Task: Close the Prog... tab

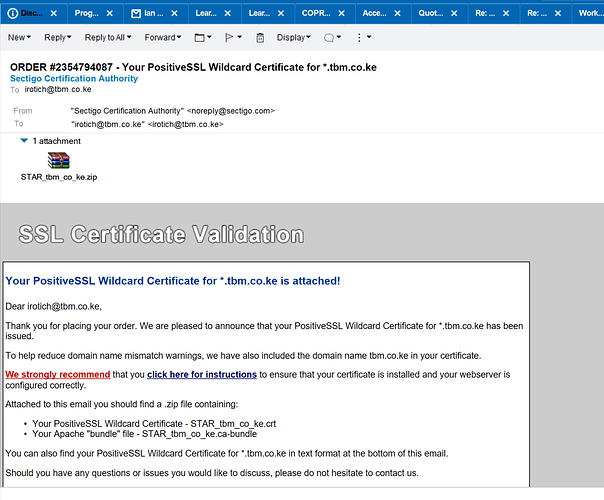Action: [110, 13]
